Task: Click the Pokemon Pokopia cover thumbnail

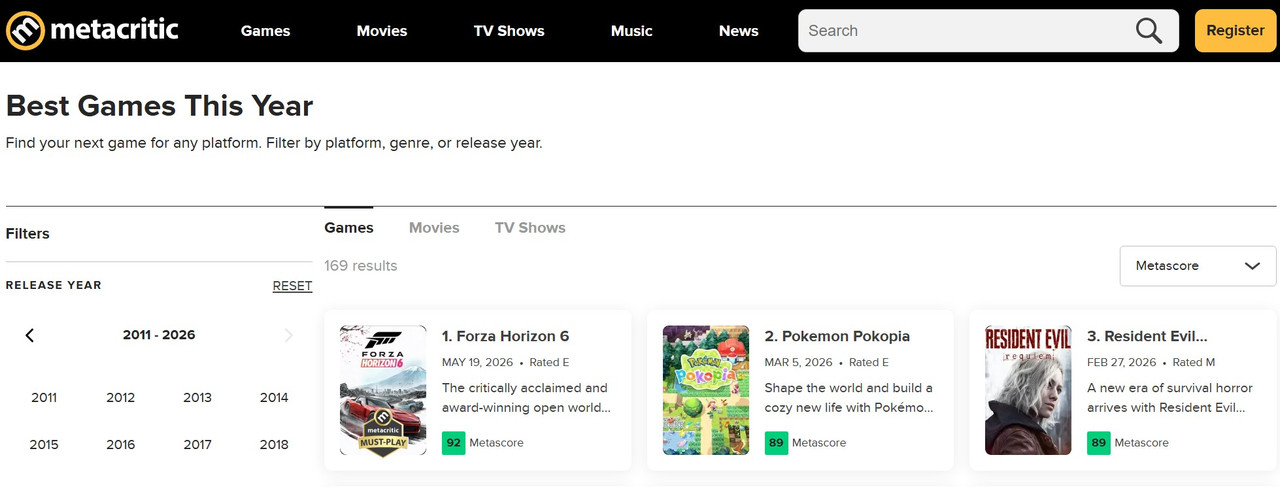Action: tap(706, 390)
